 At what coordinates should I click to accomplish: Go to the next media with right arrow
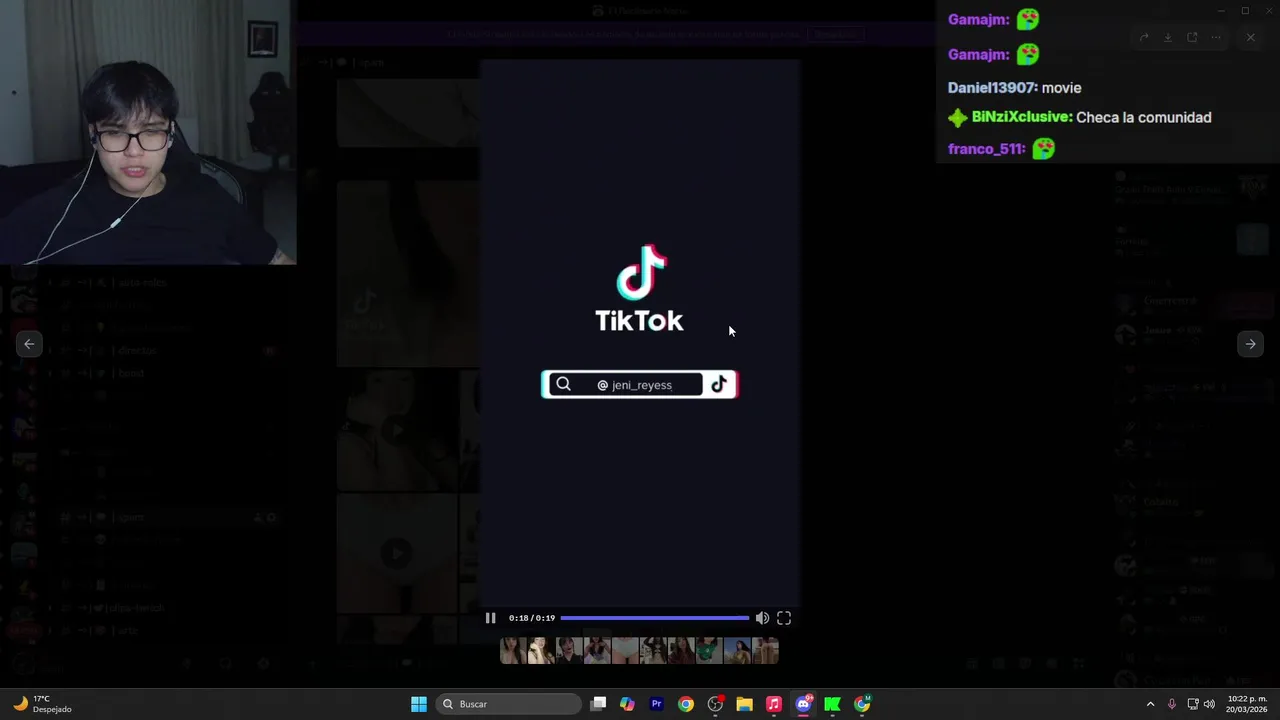point(1250,344)
